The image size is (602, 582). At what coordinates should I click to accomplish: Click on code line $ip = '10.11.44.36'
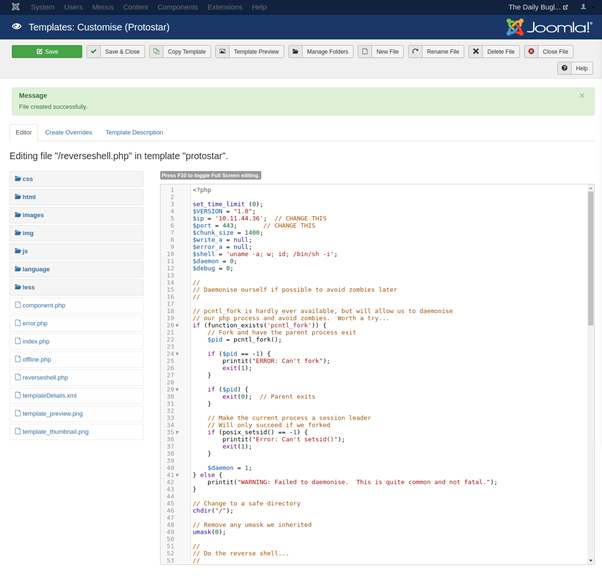pyautogui.click(x=229, y=218)
